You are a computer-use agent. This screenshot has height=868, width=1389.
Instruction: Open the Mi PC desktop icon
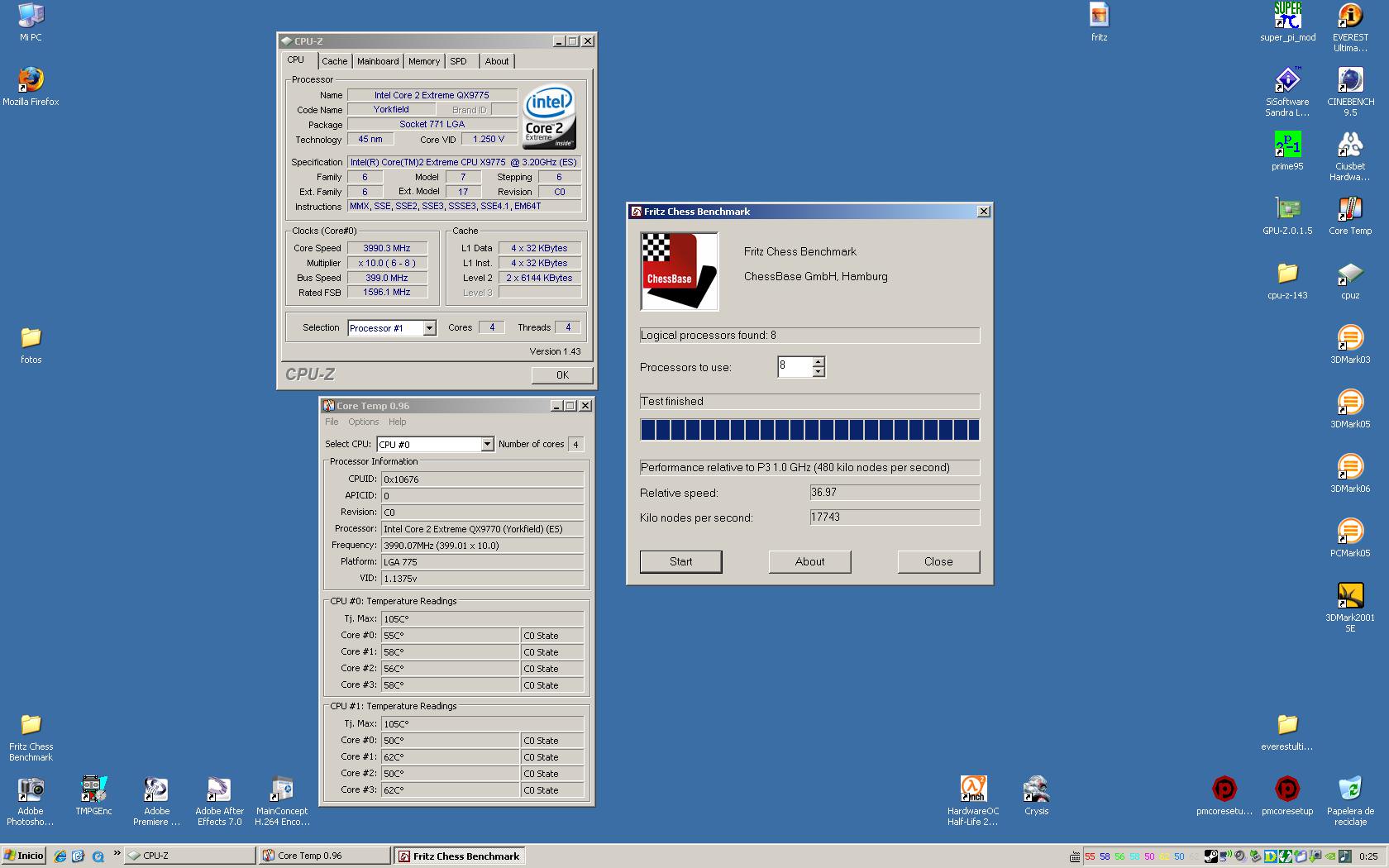[x=31, y=21]
